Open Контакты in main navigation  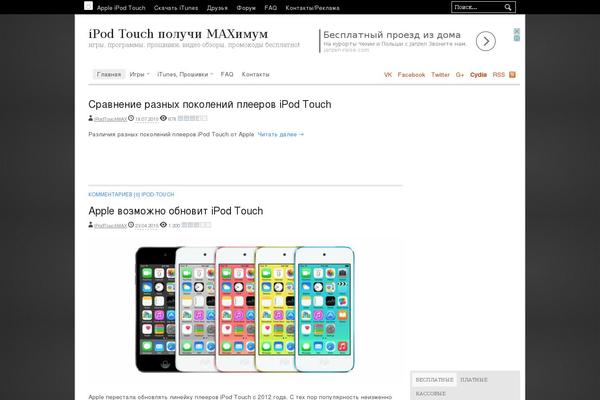pos(255,74)
